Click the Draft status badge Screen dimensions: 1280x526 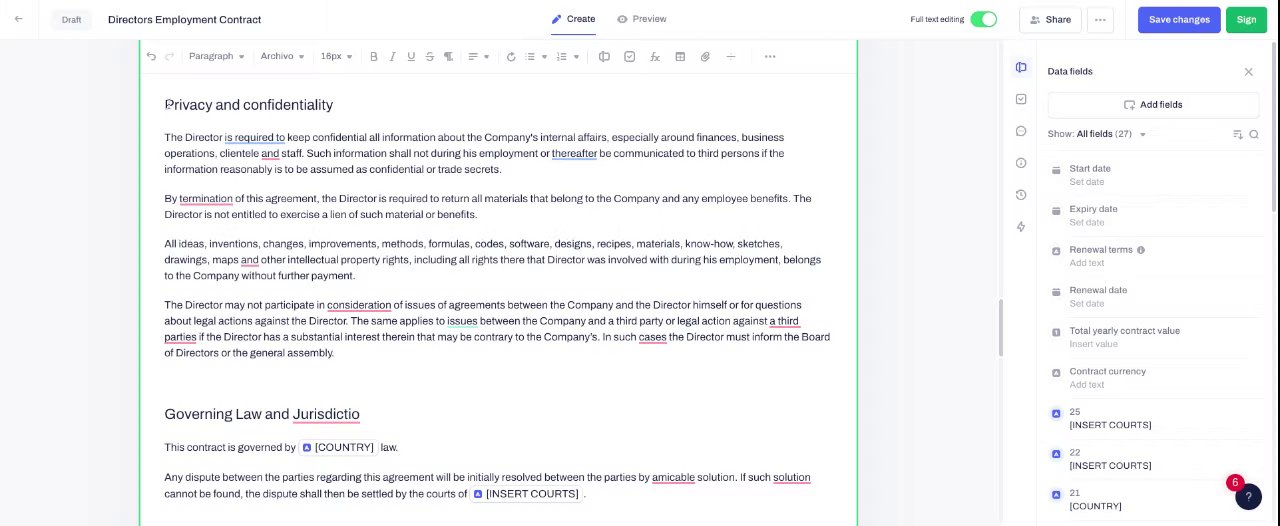(71, 20)
